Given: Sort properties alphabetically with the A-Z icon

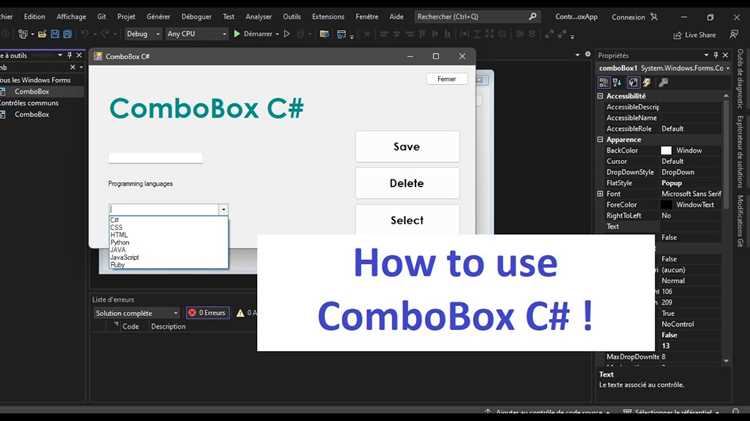Looking at the screenshot, I should pos(617,82).
